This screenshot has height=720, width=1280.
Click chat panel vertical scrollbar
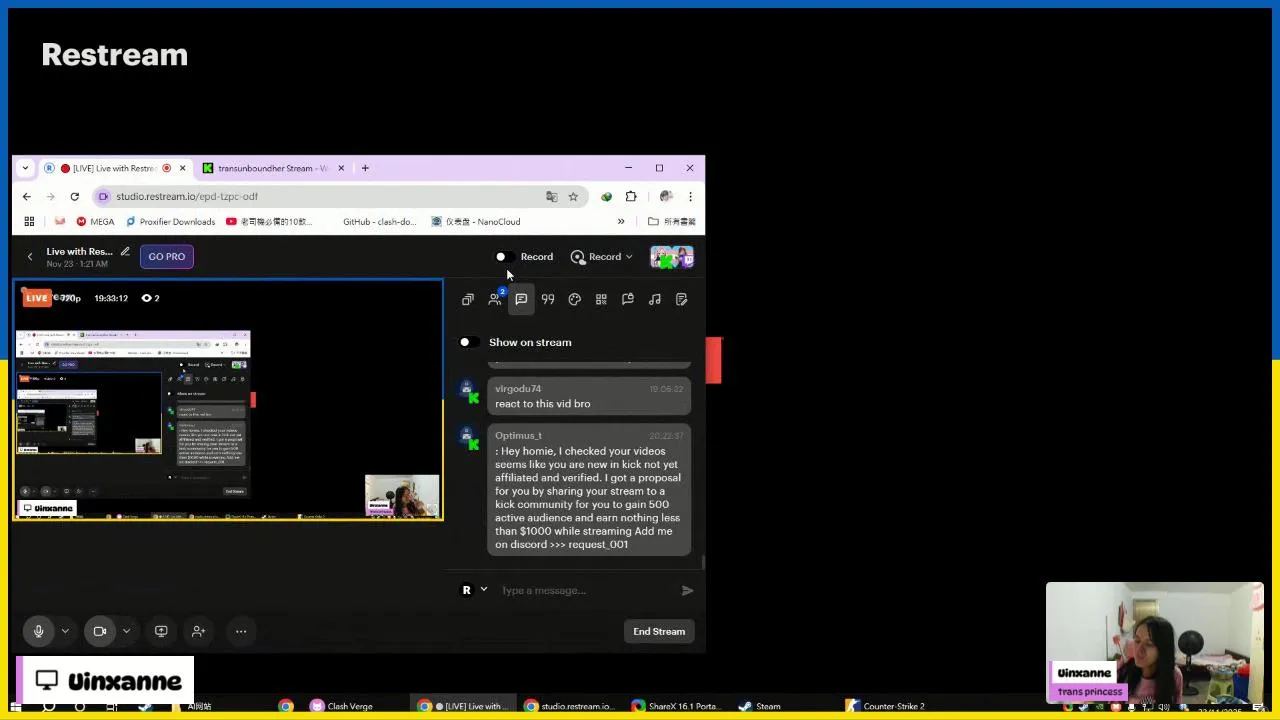(703, 563)
